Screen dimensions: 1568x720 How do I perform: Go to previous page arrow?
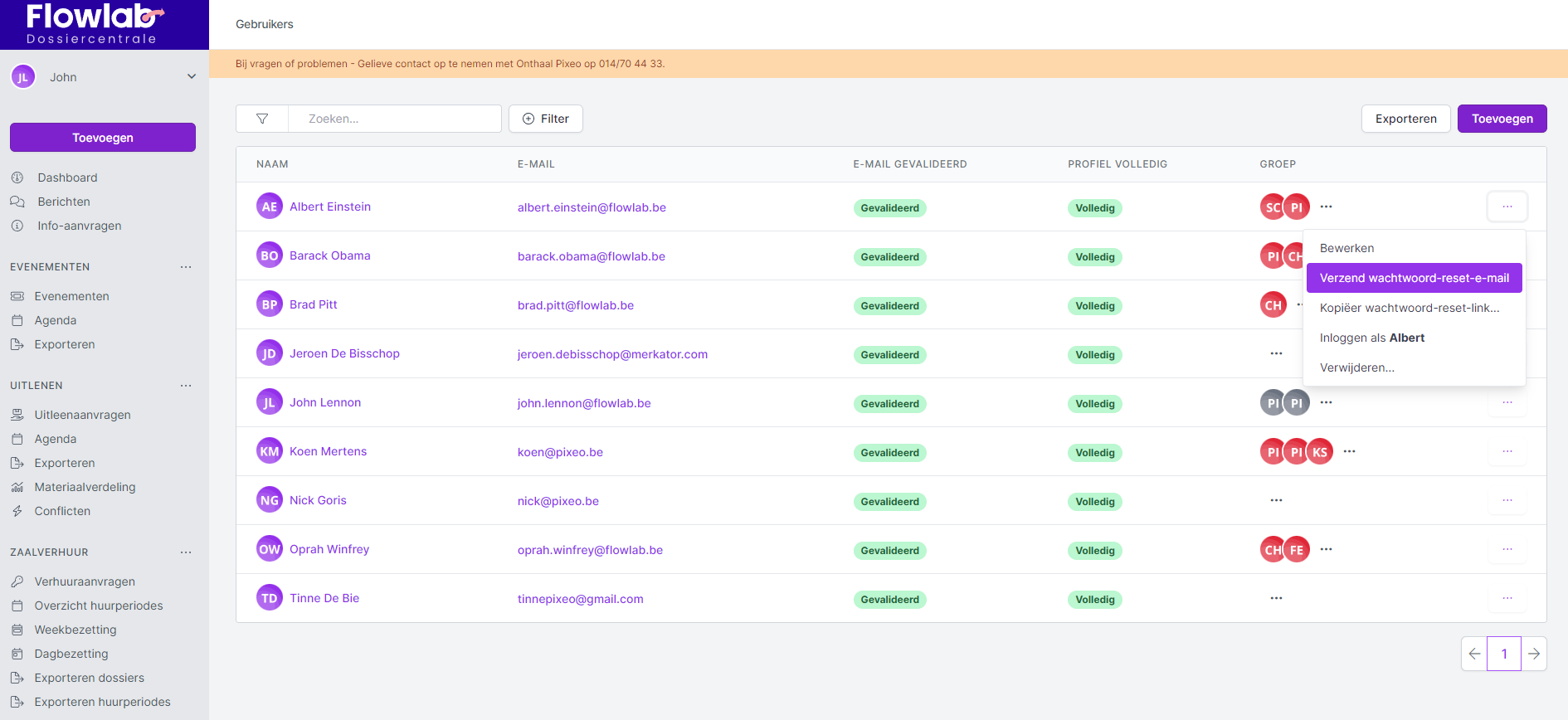1474,654
